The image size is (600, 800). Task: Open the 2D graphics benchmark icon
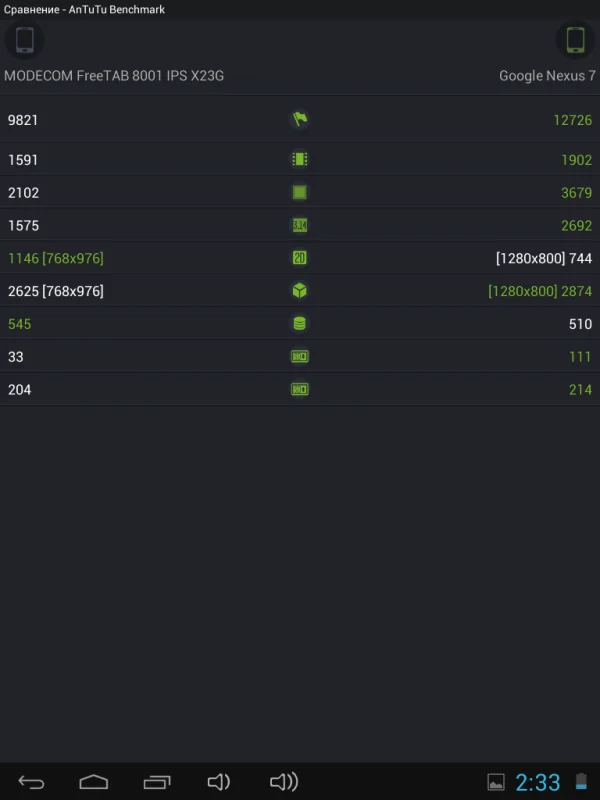tap(300, 258)
